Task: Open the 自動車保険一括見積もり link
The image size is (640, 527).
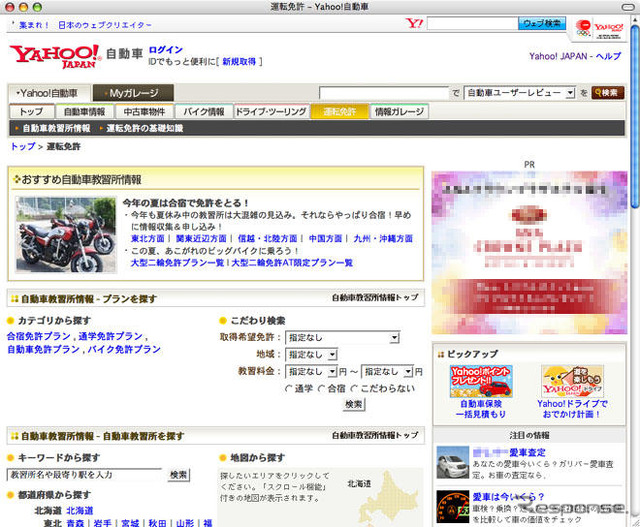Action: 481,409
